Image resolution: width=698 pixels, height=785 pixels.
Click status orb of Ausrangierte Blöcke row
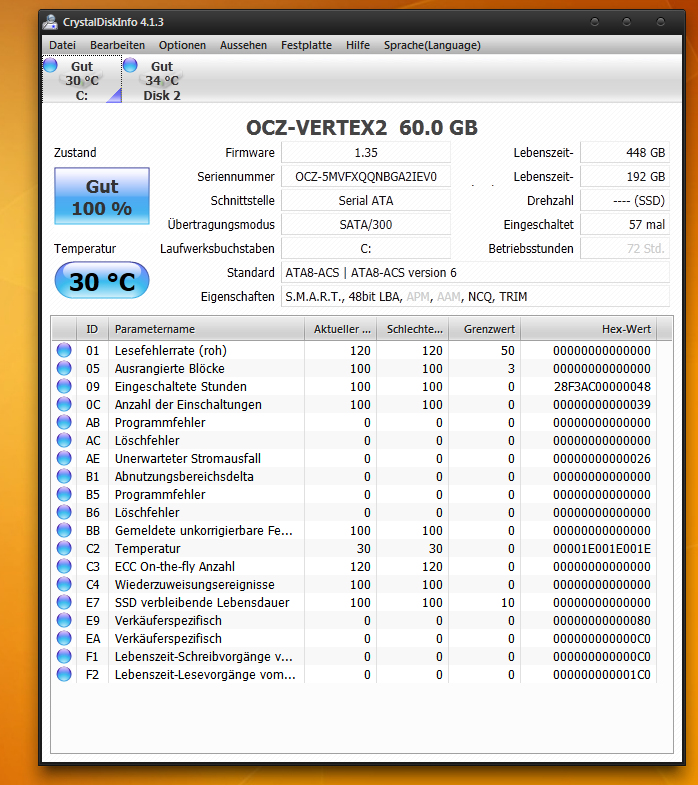pyautogui.click(x=64, y=368)
